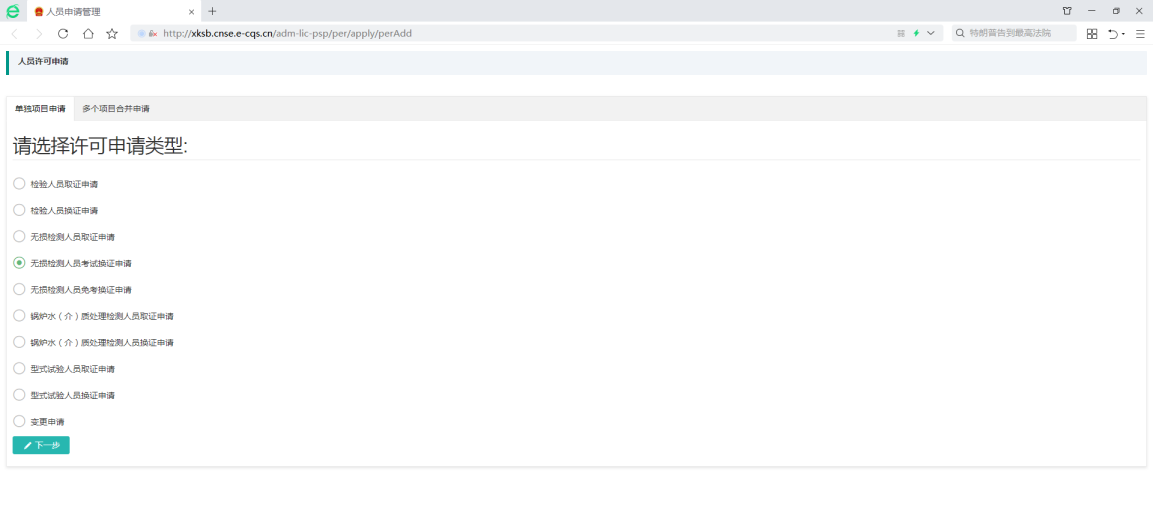Click the 下一步 button
The image size is (1153, 528).
41,445
